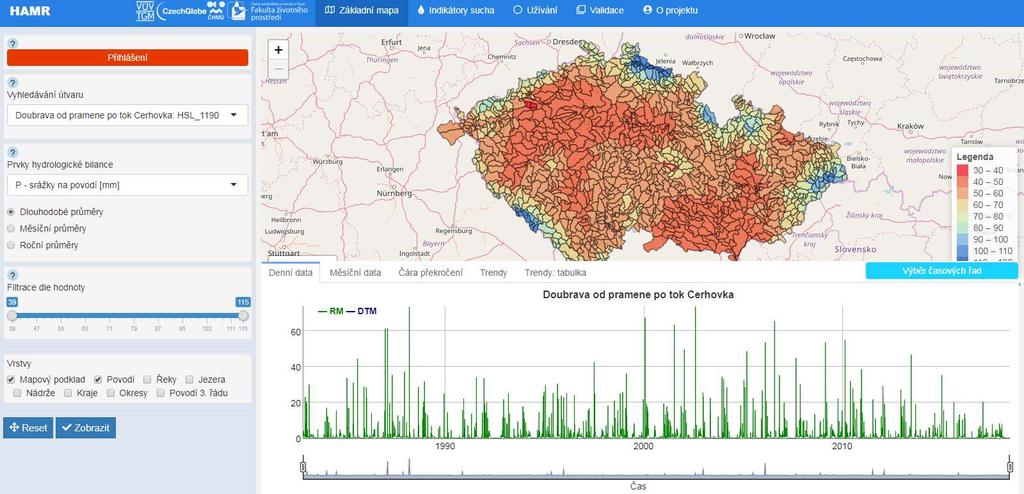Open help icon above Filtrace dle hodnoty
Image resolution: width=1024 pixels, height=494 pixels.
12,275
